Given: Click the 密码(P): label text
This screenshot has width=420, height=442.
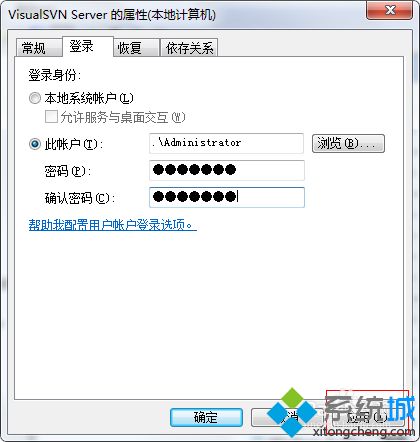Looking at the screenshot, I should 68,171.
